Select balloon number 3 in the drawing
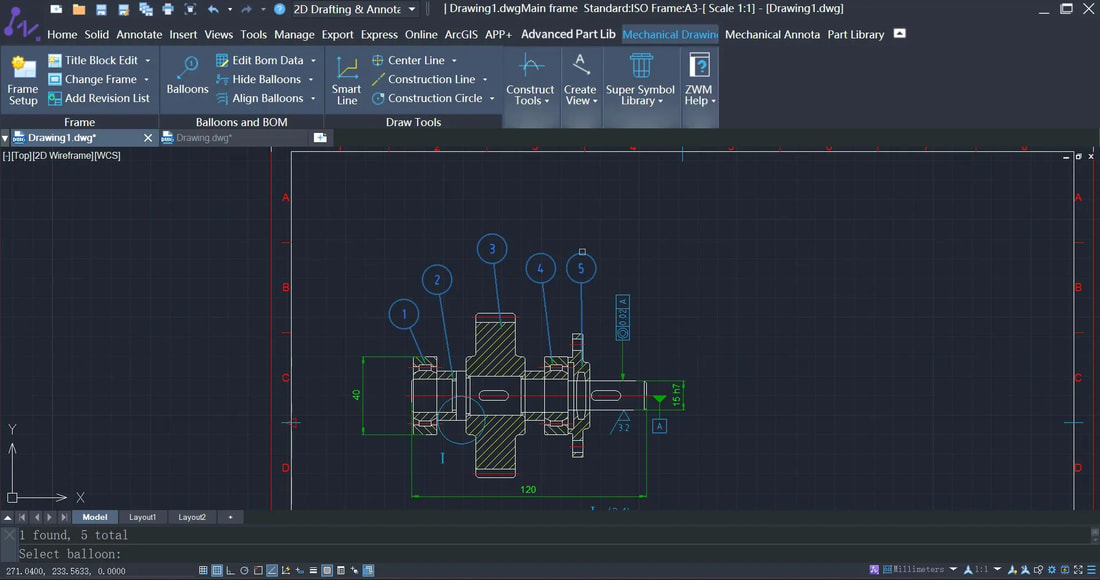The image size is (1100, 580). pos(492,248)
